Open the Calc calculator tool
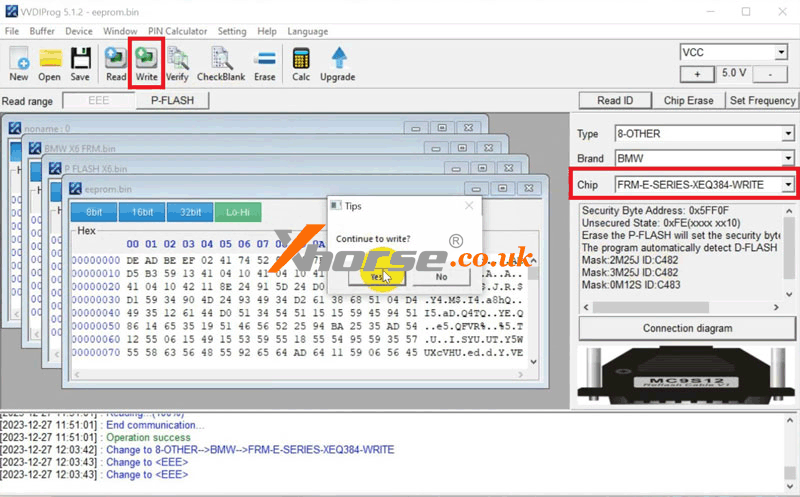This screenshot has width=800, height=497. tap(300, 63)
